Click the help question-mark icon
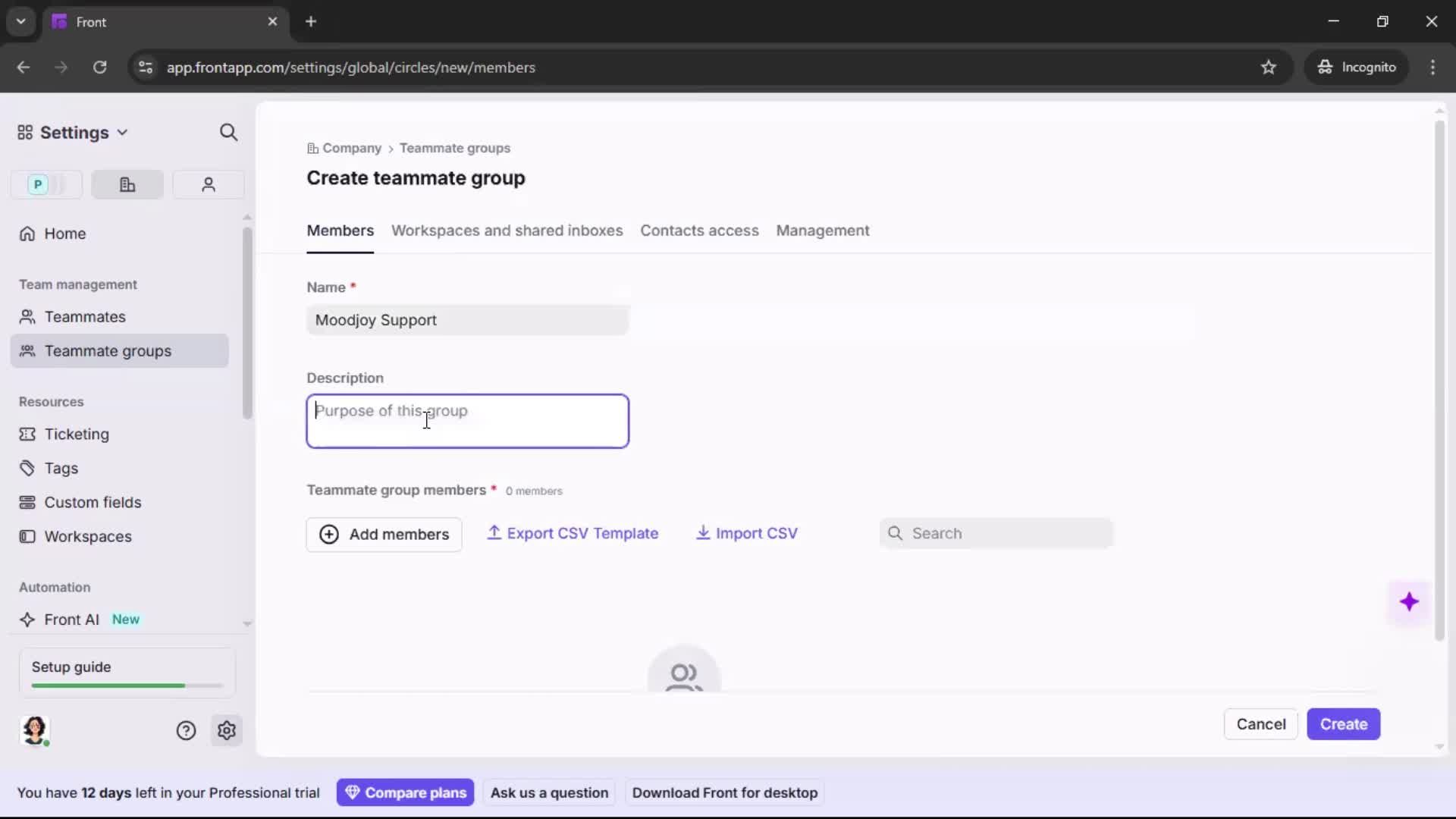Screen dimensions: 1456x819 coord(187,730)
